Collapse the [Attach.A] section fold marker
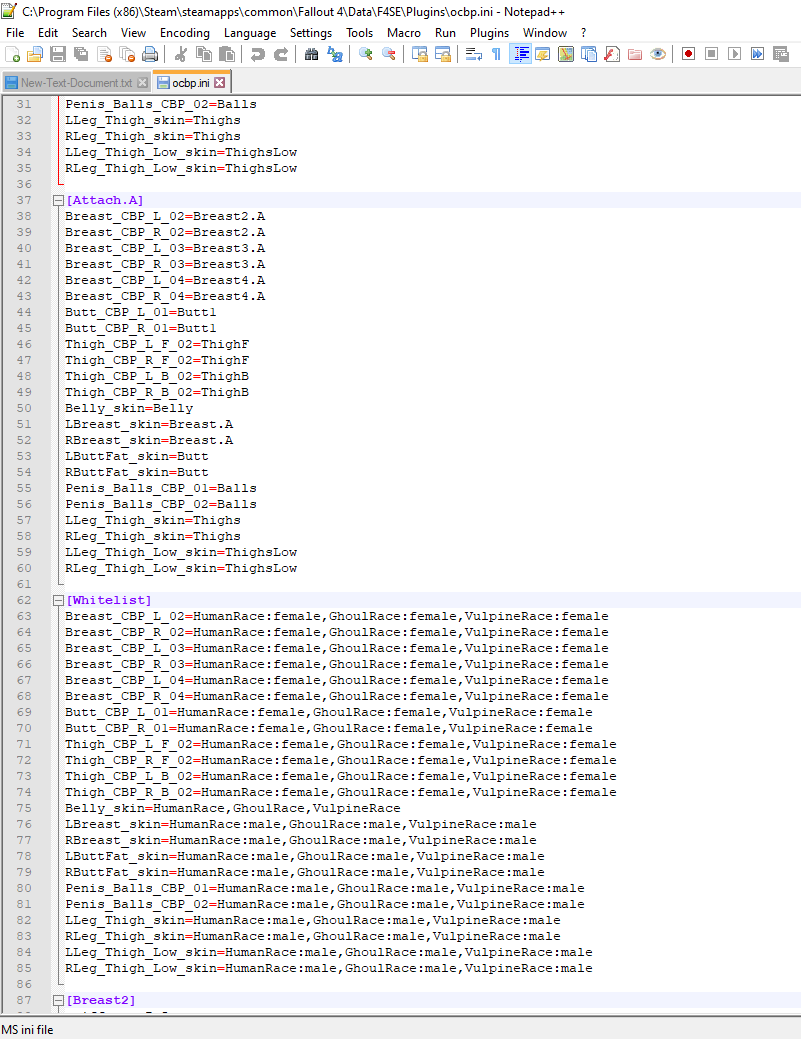801x1039 pixels. coord(58,200)
